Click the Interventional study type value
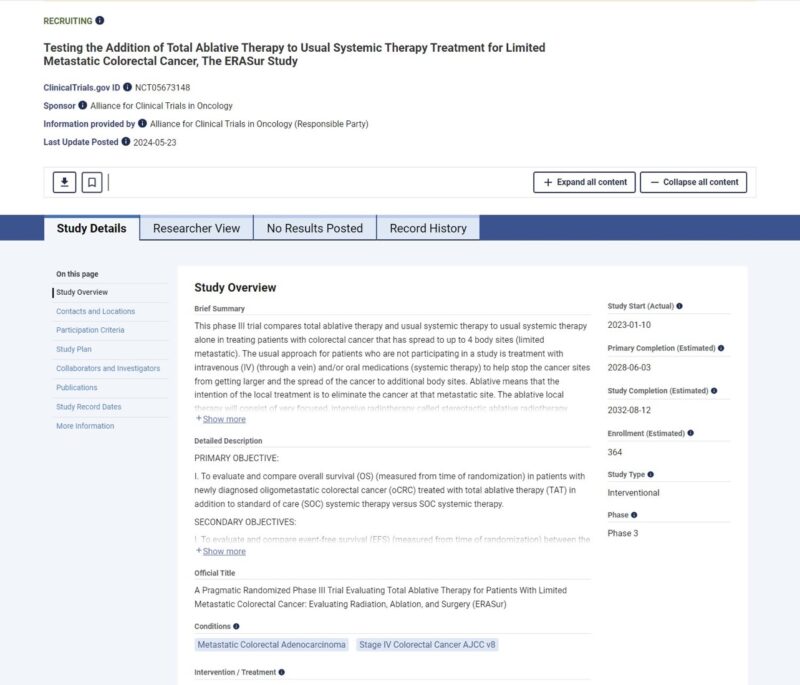Viewport: 800px width, 685px height. 633,493
